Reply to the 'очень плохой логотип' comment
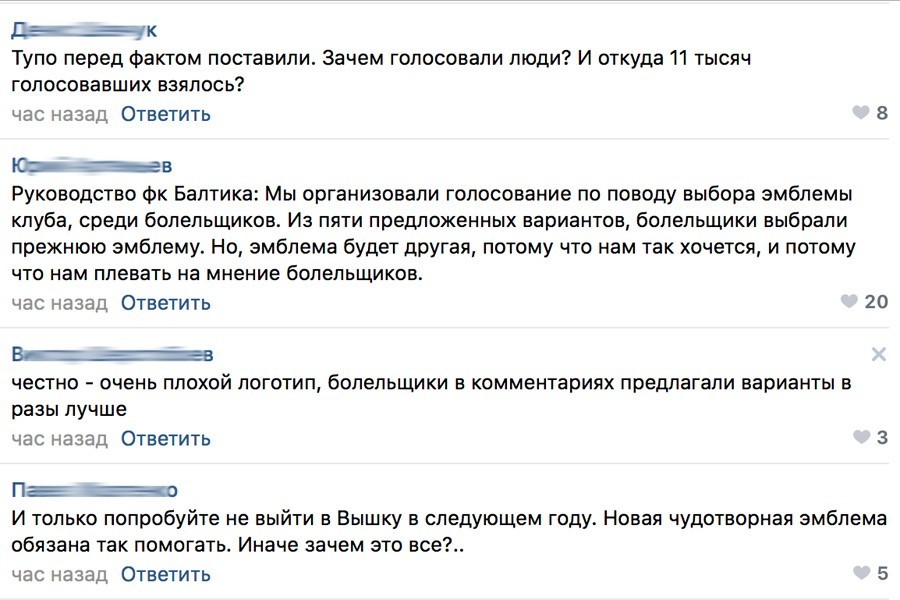Viewport: 900px width, 600px height. click(166, 438)
